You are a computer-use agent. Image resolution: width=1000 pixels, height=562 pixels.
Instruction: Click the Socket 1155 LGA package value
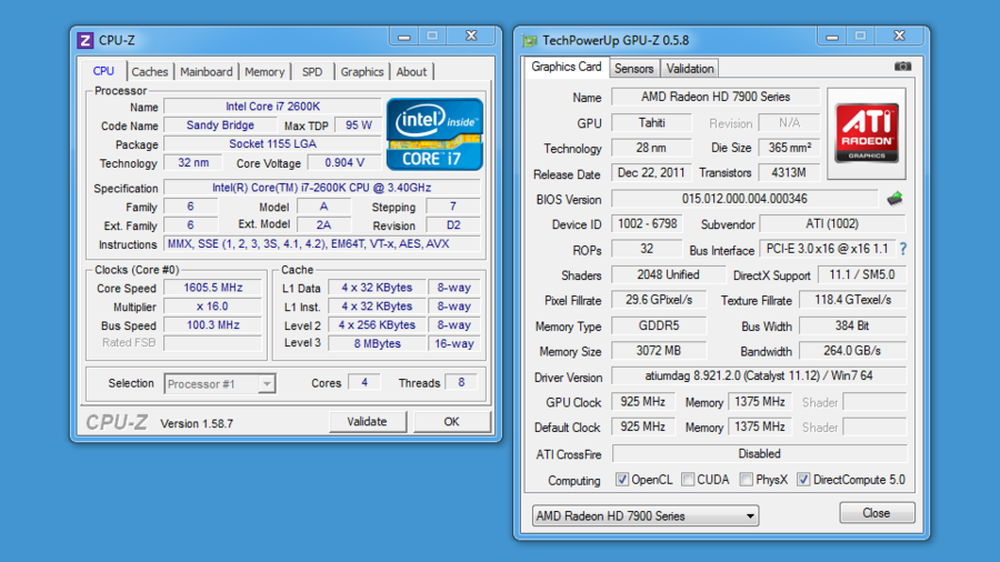[x=272, y=144]
